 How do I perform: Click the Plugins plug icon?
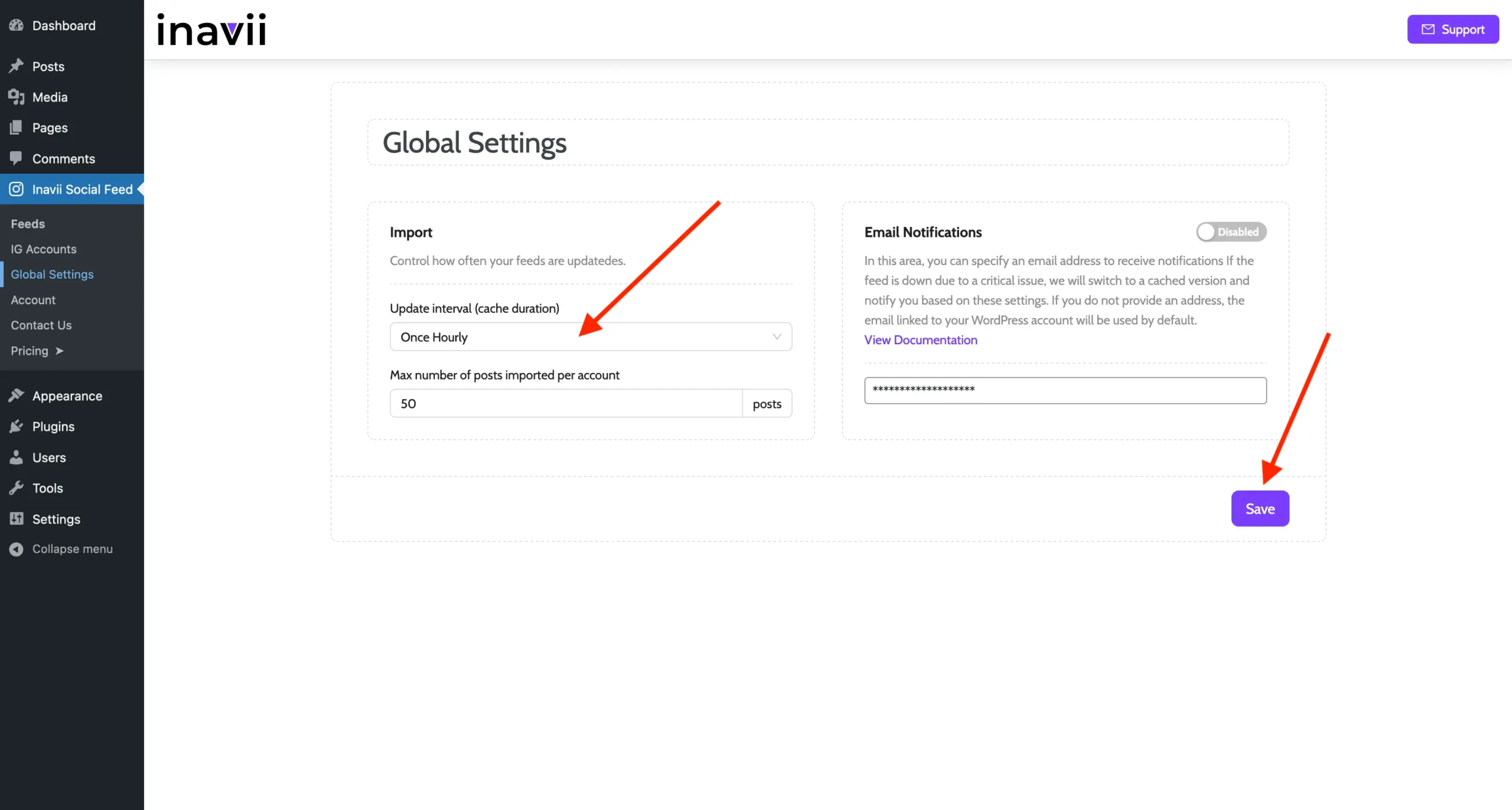17,426
